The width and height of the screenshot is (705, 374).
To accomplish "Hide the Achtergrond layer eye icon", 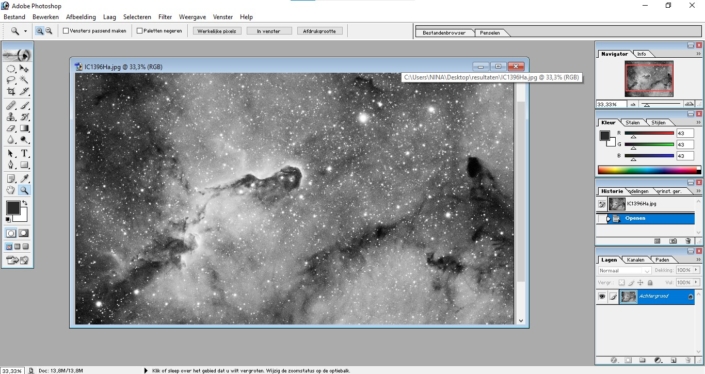I will [602, 297].
